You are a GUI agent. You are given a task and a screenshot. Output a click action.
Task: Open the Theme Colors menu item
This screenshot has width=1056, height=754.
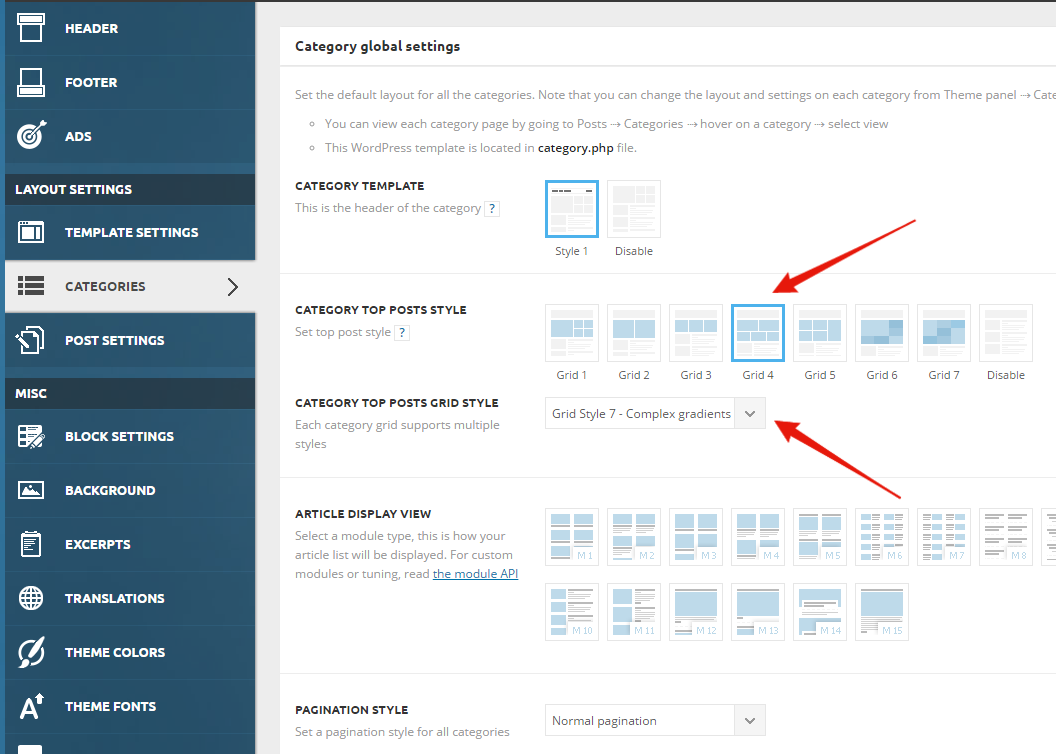click(130, 652)
